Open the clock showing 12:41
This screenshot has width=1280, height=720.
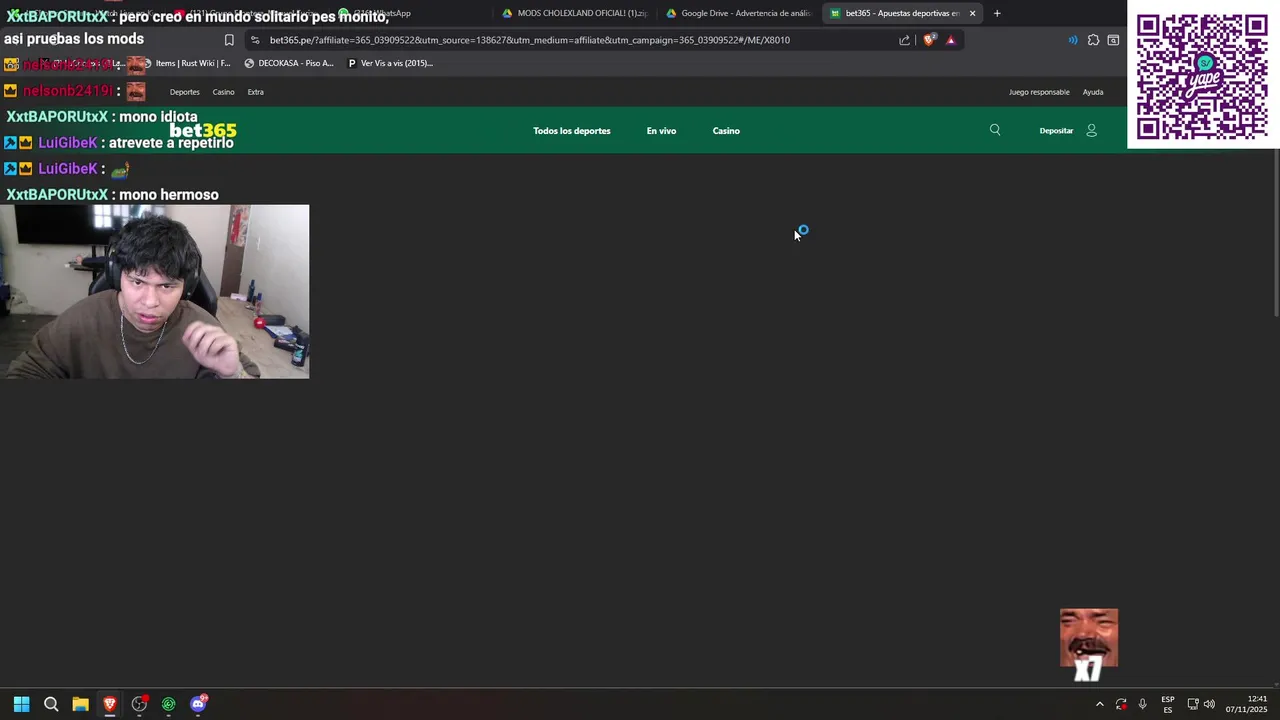(x=1246, y=704)
